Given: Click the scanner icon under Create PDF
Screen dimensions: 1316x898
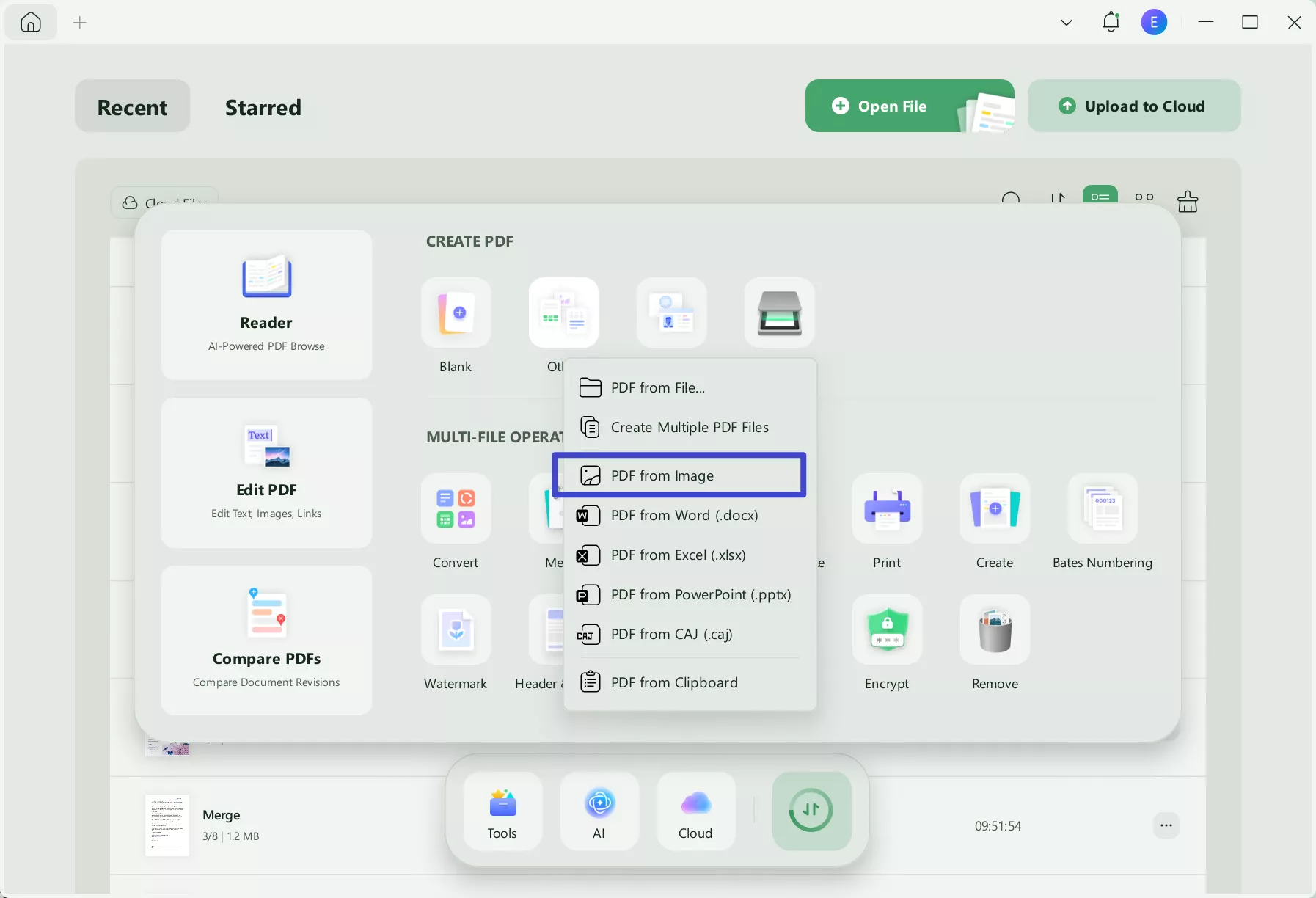Looking at the screenshot, I should [780, 313].
